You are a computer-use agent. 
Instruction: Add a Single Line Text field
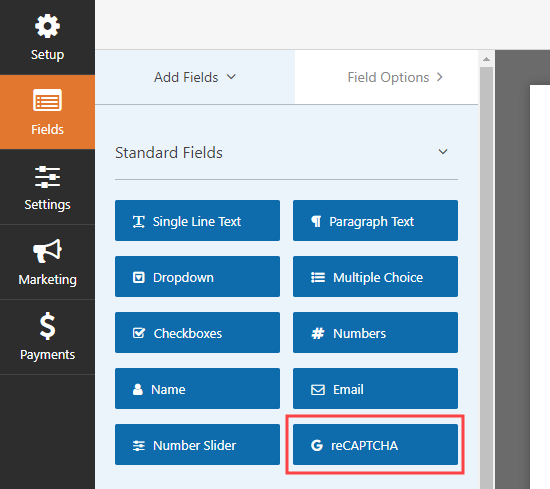[197, 221]
